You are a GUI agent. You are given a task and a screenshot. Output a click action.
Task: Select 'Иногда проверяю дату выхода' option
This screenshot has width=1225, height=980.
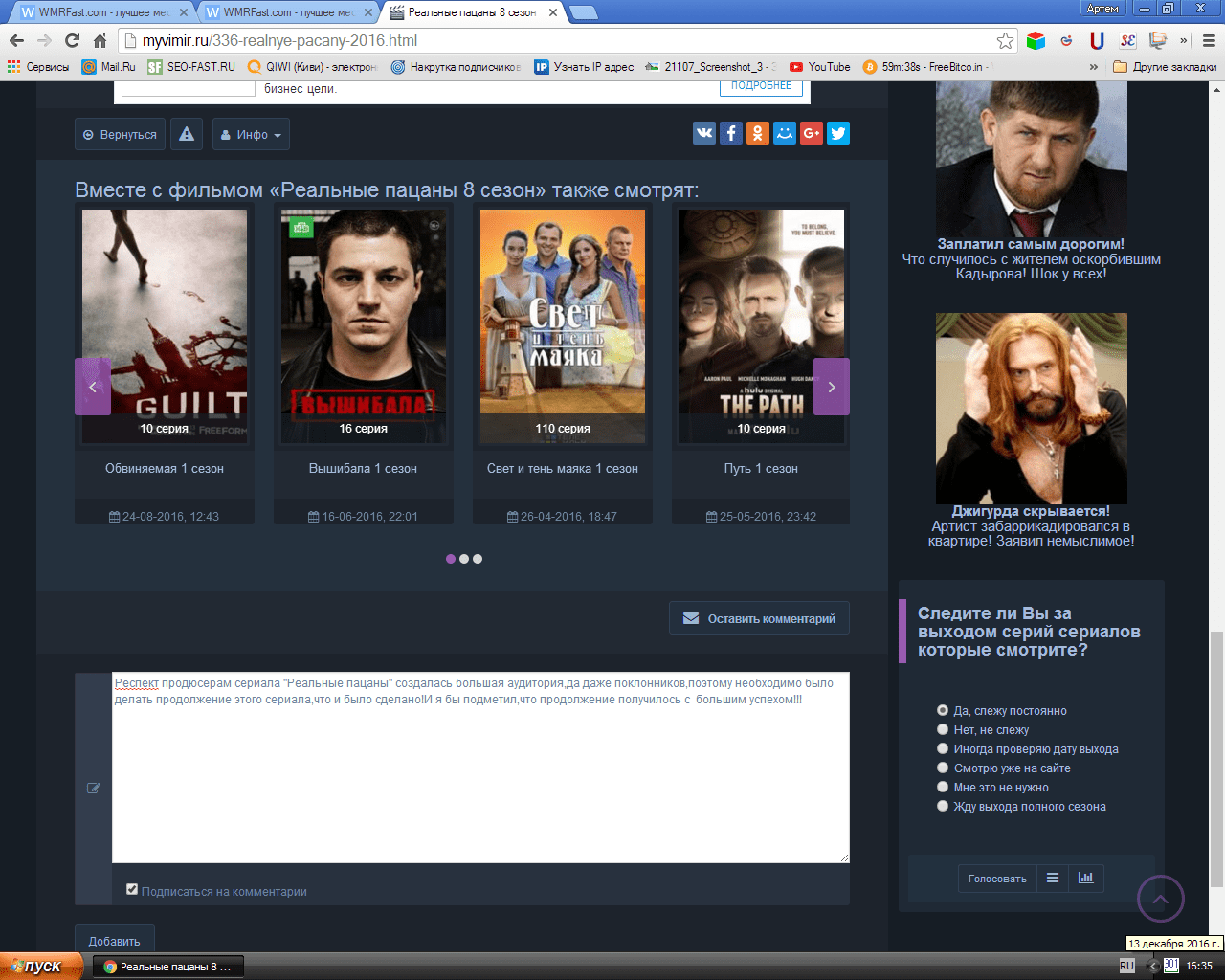[943, 748]
